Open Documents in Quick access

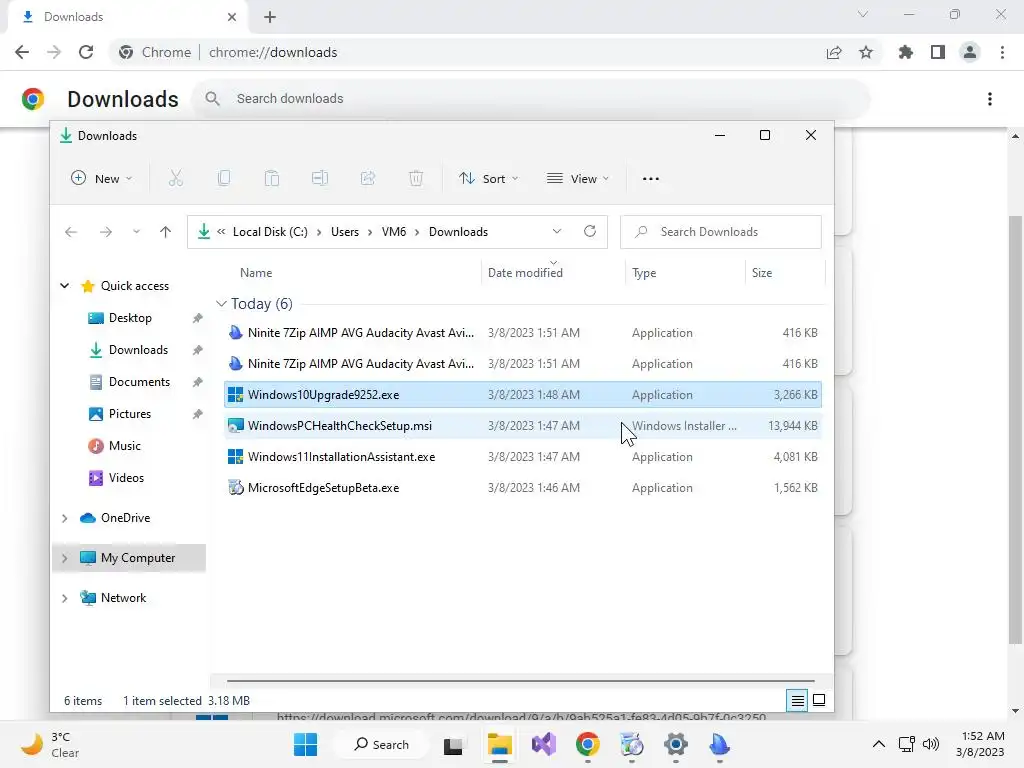pos(139,382)
